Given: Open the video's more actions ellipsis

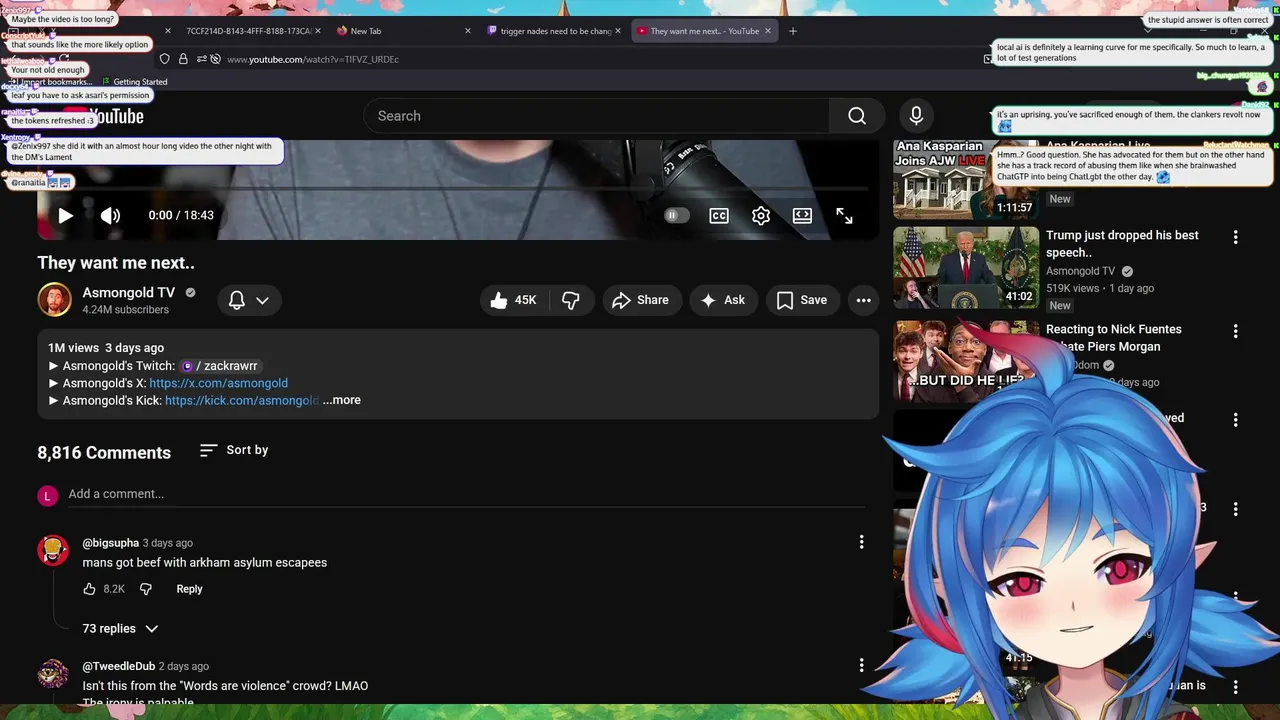Looking at the screenshot, I should (864, 300).
